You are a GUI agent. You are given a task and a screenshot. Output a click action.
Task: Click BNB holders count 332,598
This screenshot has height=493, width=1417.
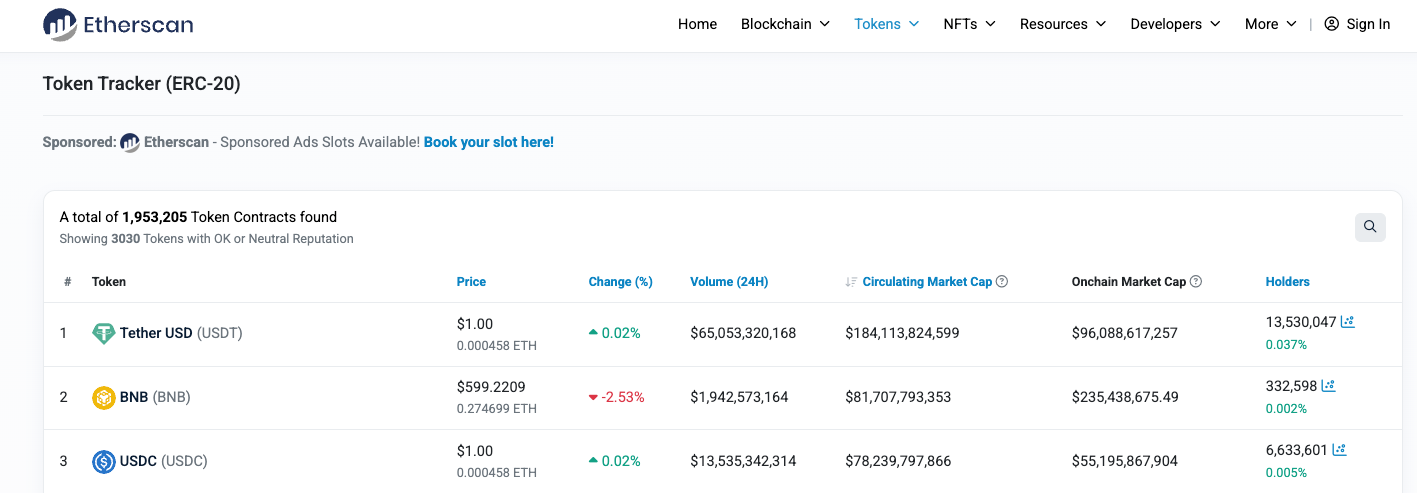tap(1291, 386)
